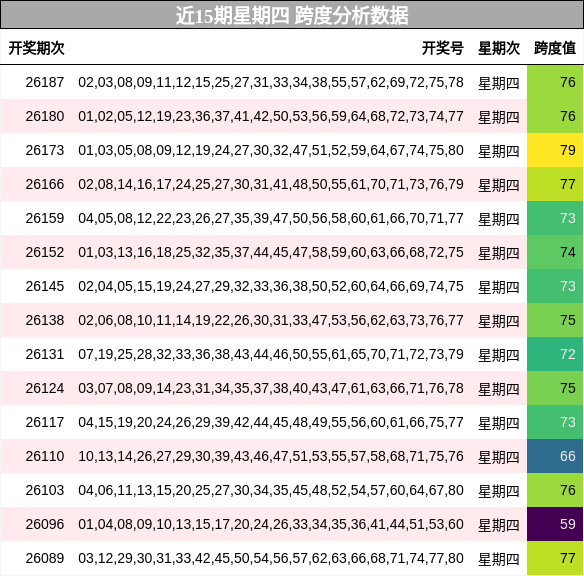This screenshot has height=576, width=584.
Task: Click the winning numbers of draw 26117
Action: 271,422
